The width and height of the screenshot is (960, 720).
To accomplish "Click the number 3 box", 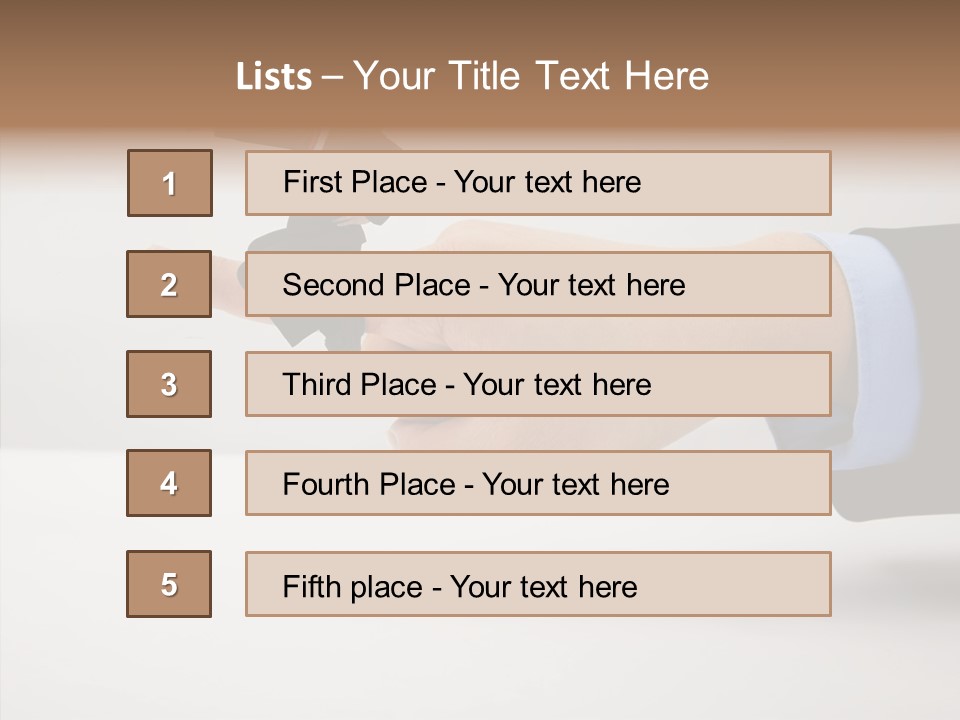I will tap(169, 384).
